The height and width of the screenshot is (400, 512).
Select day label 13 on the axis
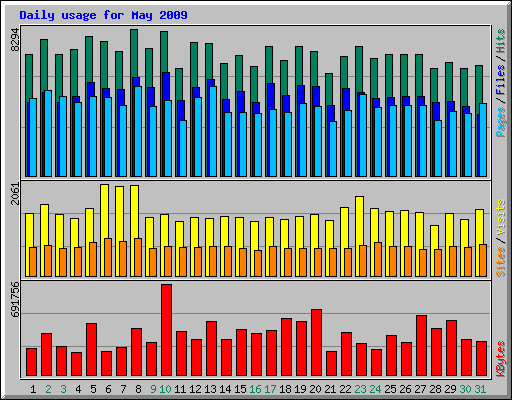[210, 389]
